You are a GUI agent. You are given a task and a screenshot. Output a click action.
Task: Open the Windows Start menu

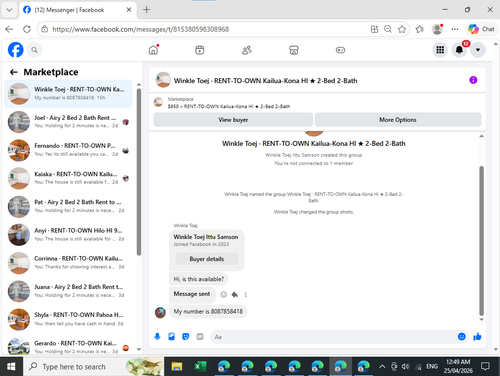pos(11,367)
